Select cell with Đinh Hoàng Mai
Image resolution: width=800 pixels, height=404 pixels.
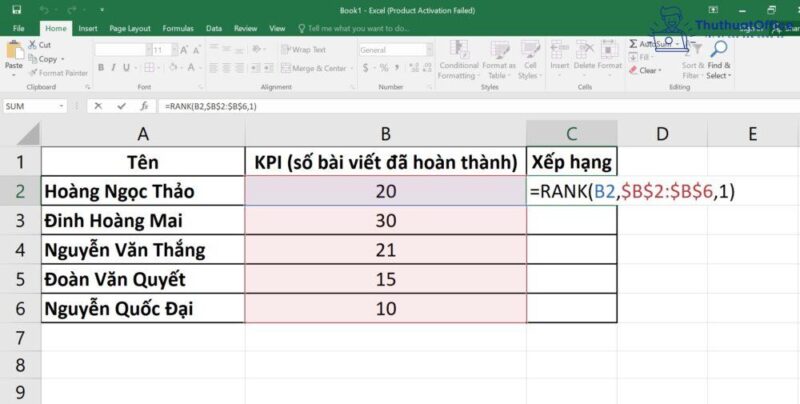[x=143, y=220]
